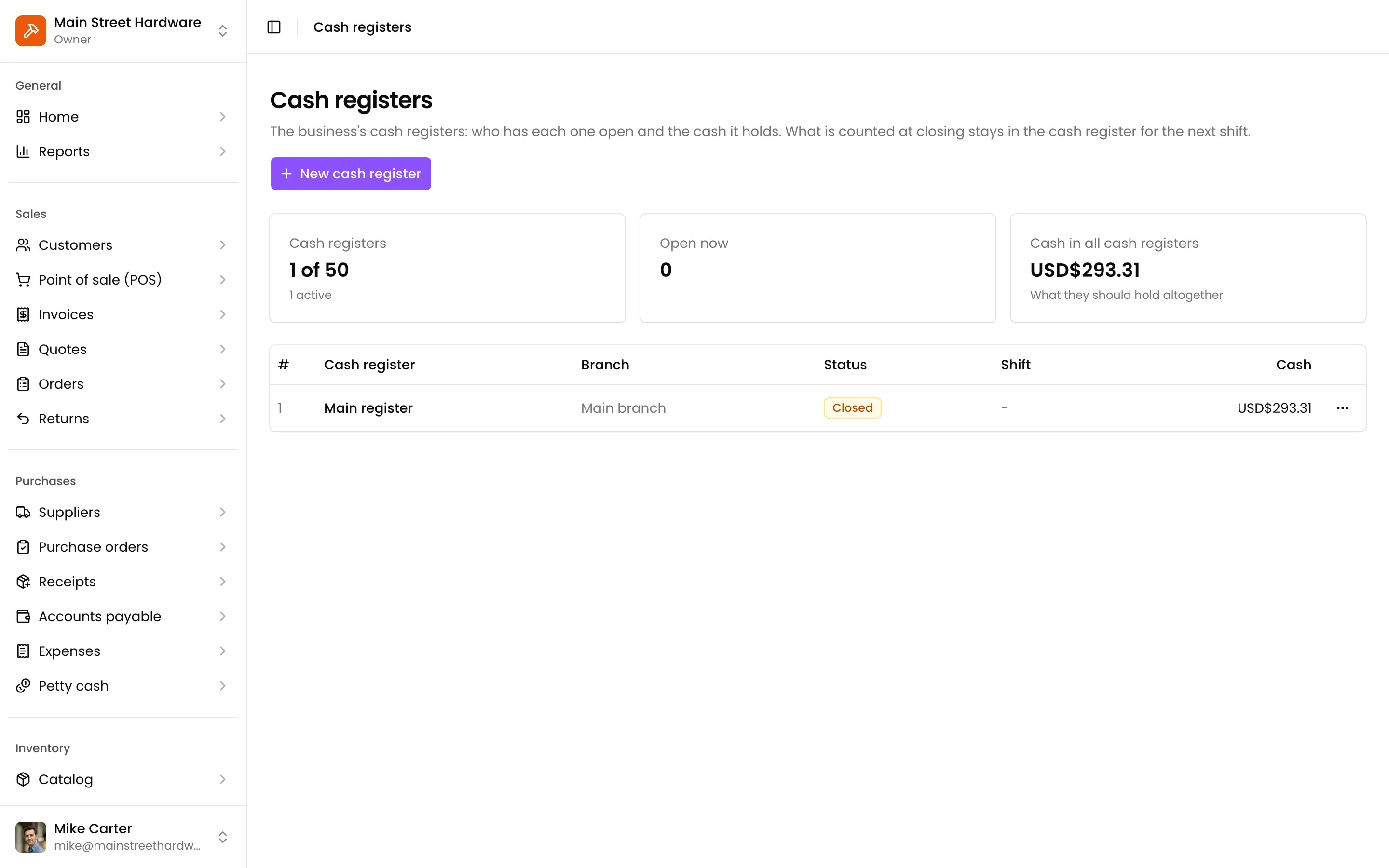Expand the Home menu chevron

[x=223, y=117]
